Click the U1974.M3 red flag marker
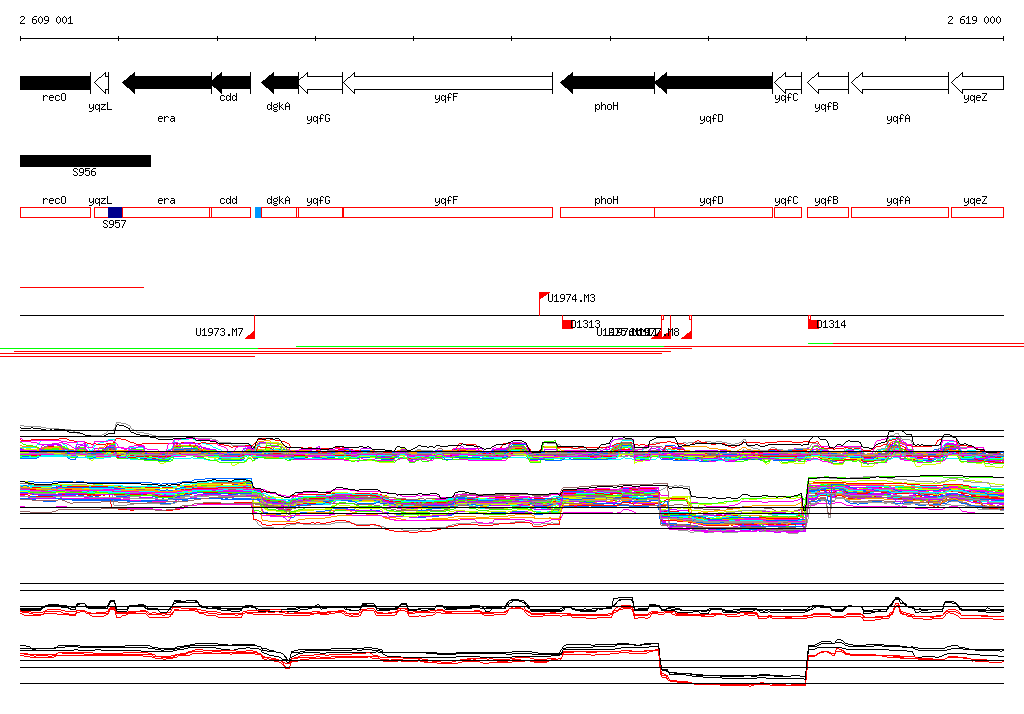 [543, 297]
